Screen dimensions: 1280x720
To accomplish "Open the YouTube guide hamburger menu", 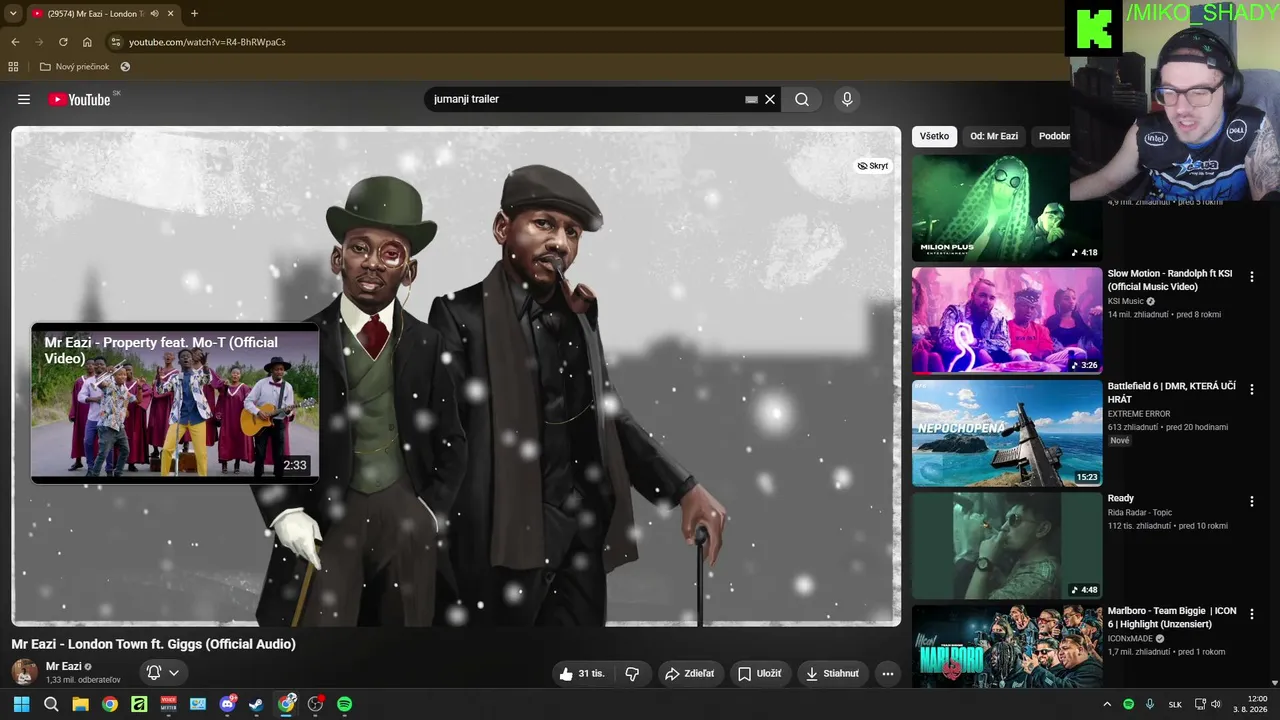I will point(24,99).
